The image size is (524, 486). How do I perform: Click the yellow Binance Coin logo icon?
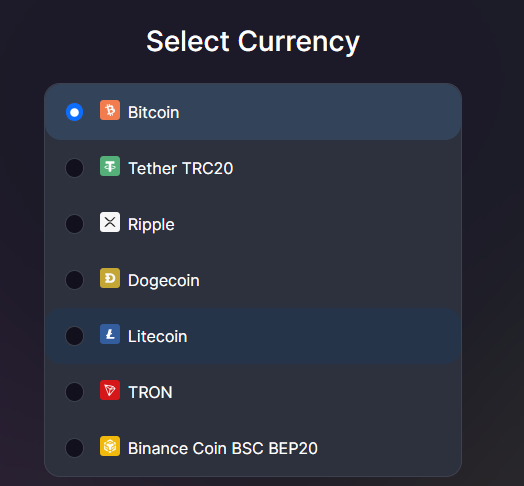110,446
